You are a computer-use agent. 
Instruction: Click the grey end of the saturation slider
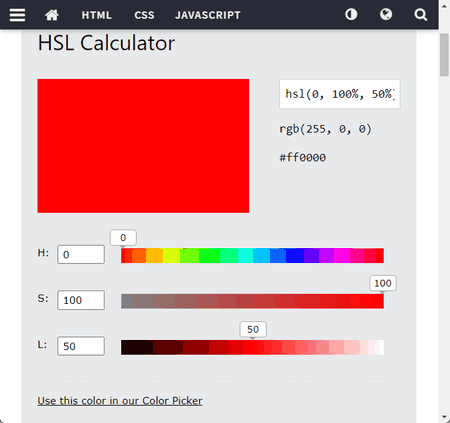[127, 301]
